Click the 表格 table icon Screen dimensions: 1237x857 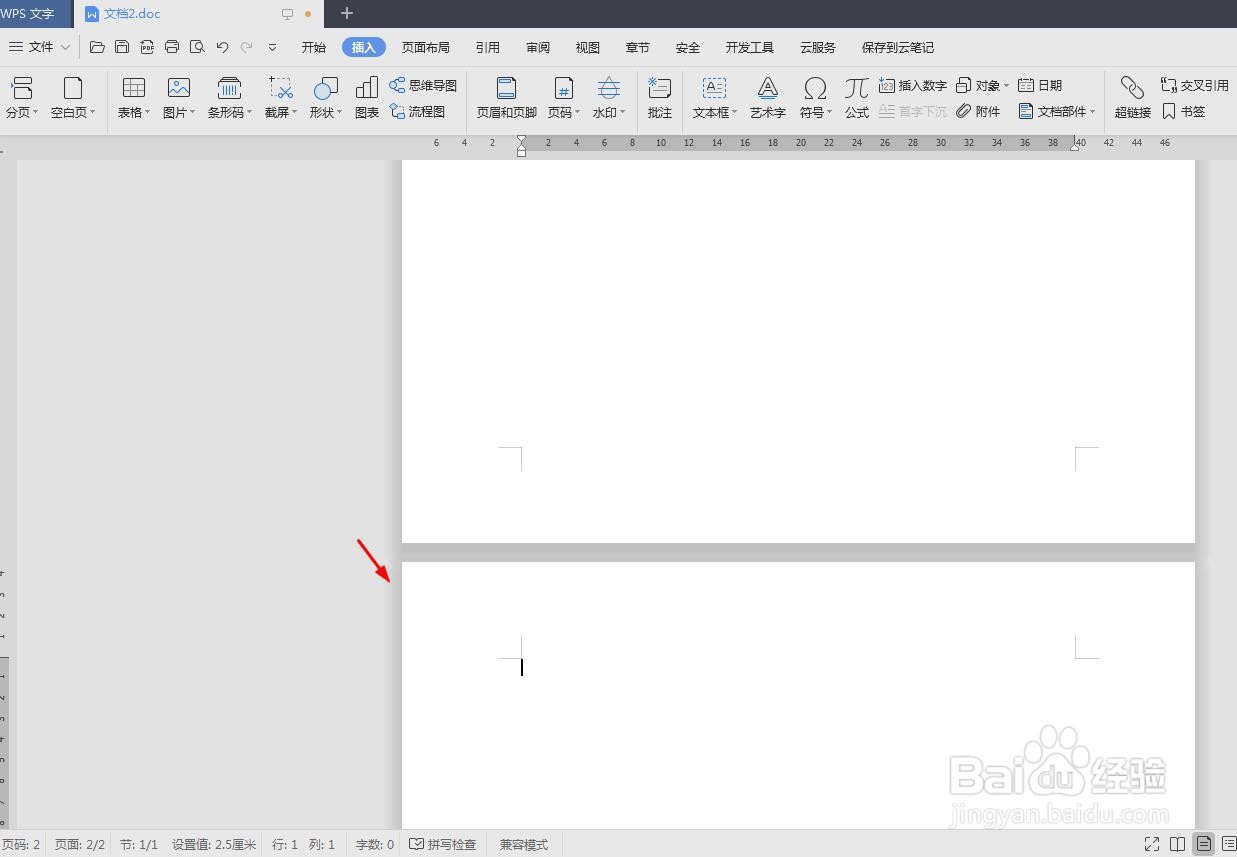(134, 88)
